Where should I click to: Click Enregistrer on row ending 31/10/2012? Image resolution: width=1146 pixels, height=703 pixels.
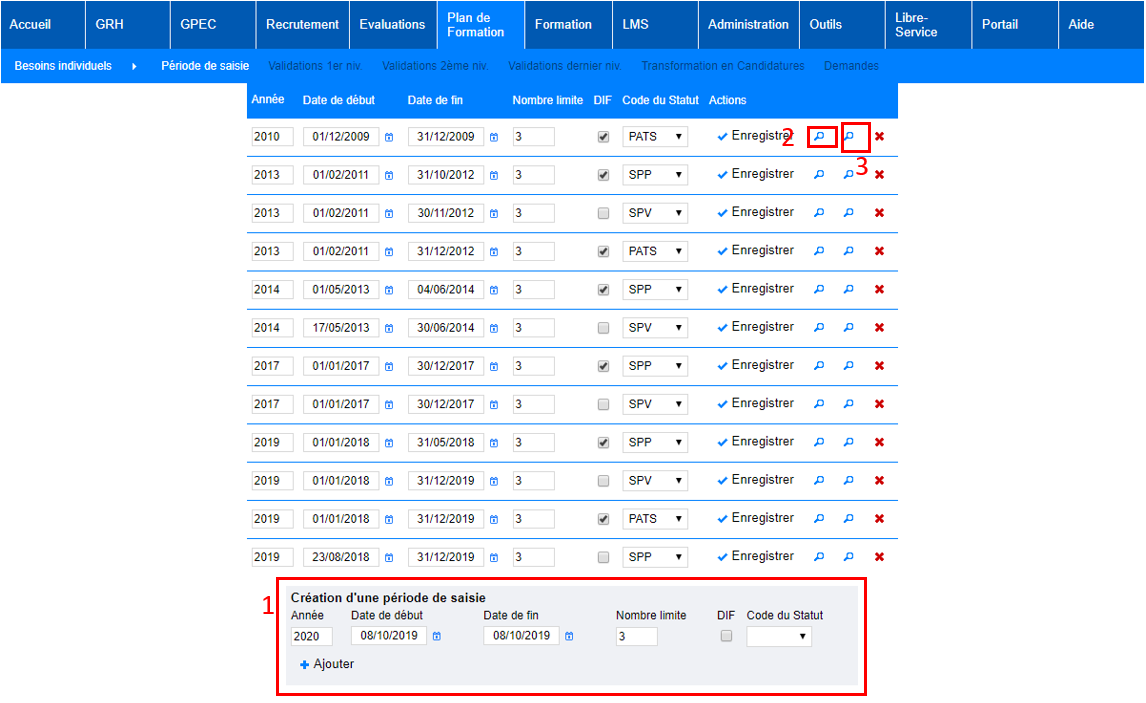pos(756,174)
